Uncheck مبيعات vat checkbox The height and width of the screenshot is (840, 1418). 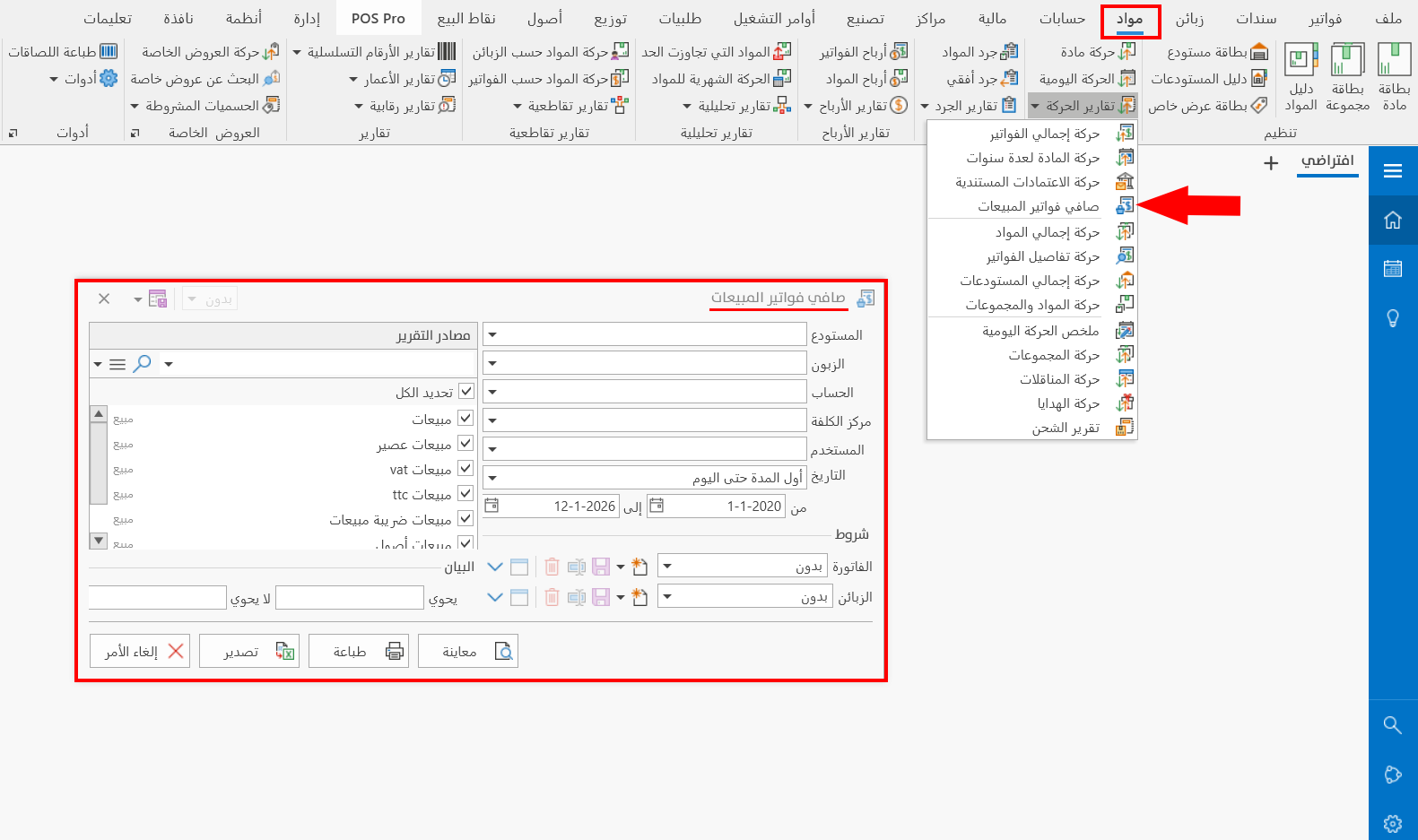pyautogui.click(x=465, y=468)
